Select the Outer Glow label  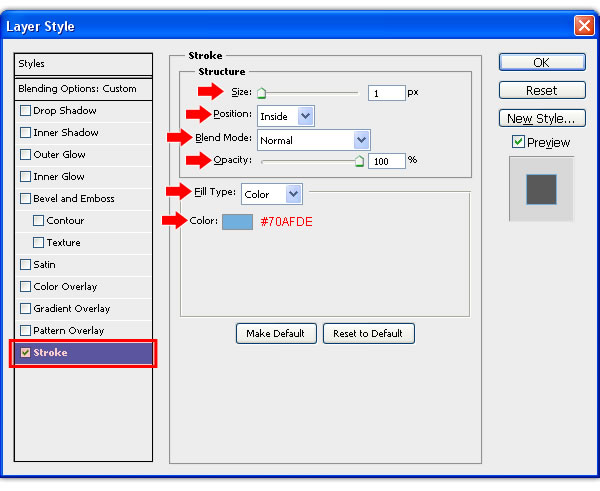[59, 155]
